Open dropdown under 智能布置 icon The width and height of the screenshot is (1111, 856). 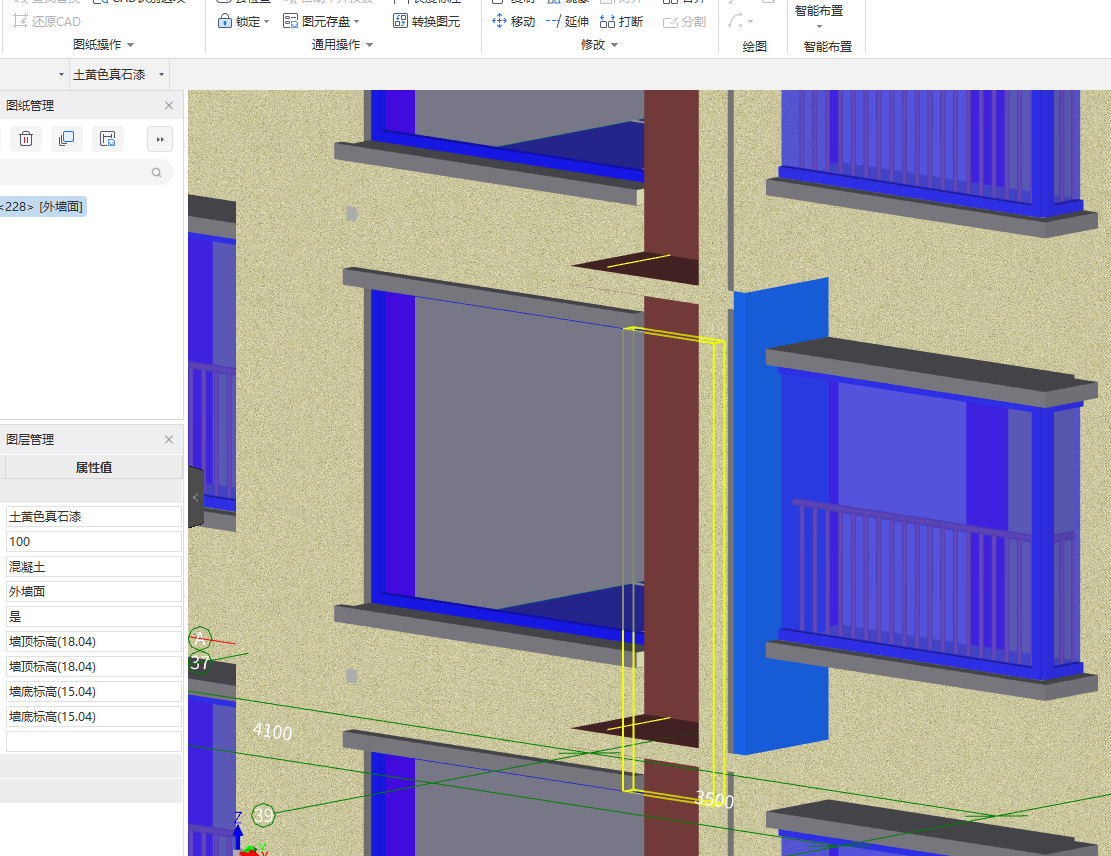pyautogui.click(x=819, y=27)
